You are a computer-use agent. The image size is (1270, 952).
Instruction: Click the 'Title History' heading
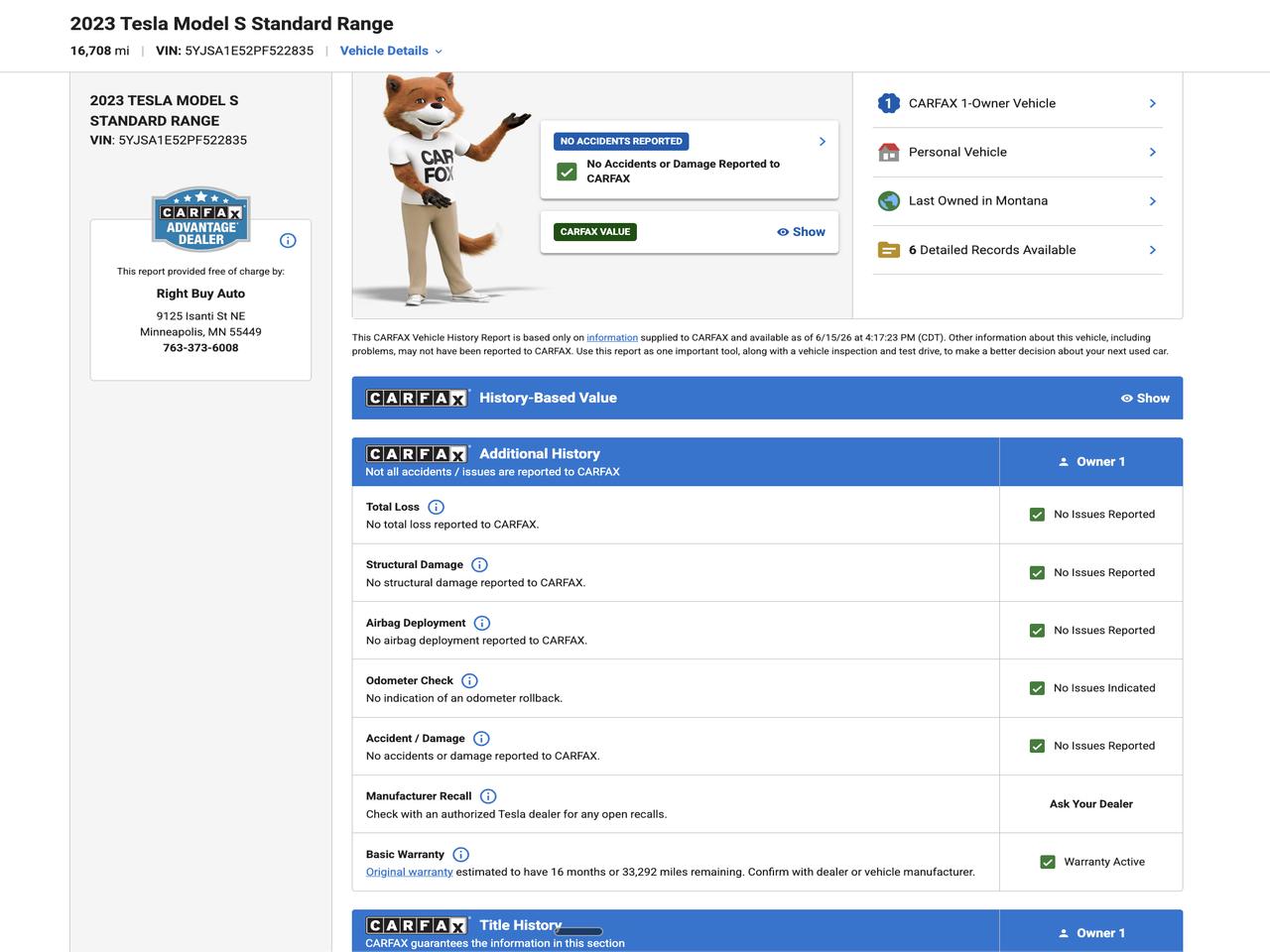(520, 925)
